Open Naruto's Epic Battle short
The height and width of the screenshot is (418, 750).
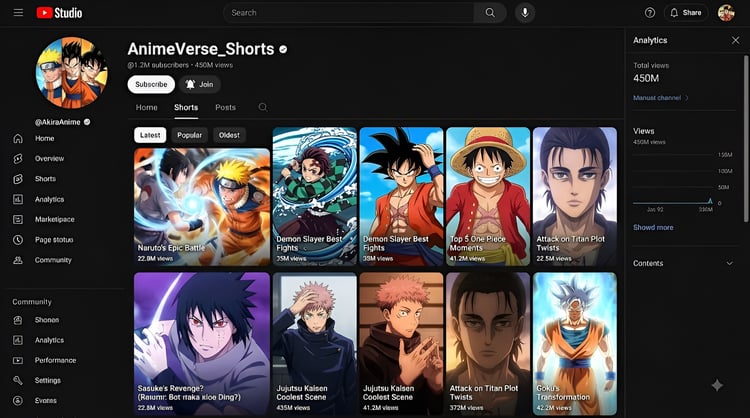tap(202, 207)
